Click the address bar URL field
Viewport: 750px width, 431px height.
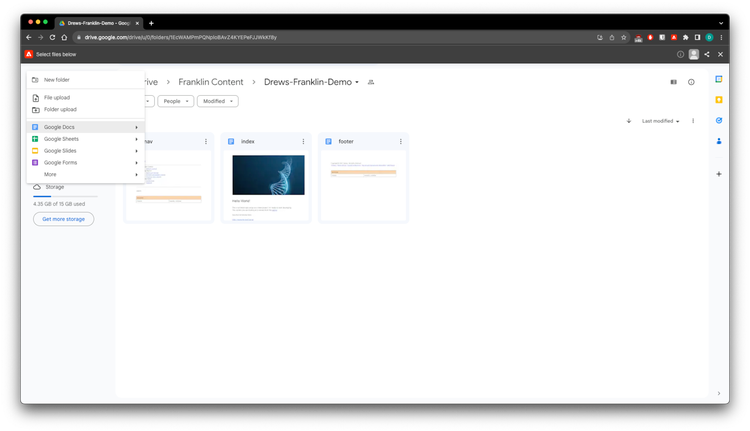(335, 37)
